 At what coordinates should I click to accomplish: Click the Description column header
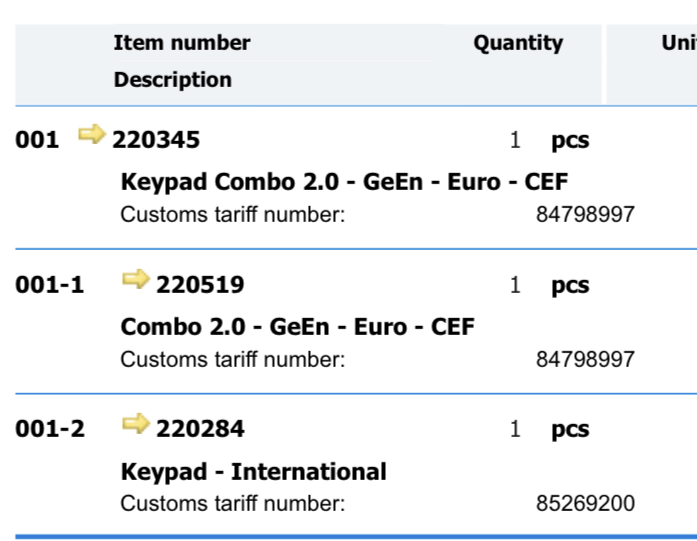point(172,80)
